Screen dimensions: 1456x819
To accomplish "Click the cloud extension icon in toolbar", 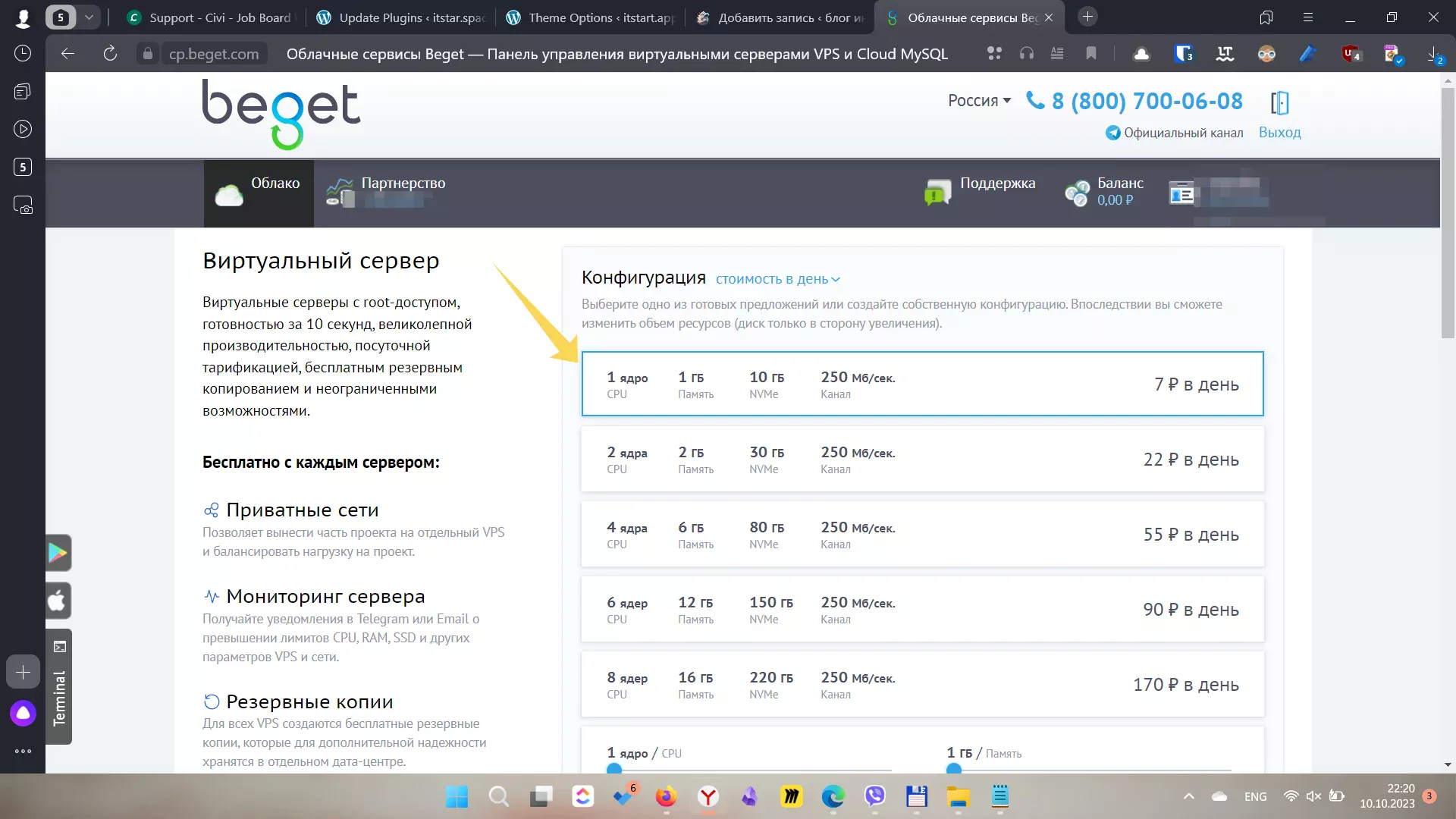I will (1141, 54).
